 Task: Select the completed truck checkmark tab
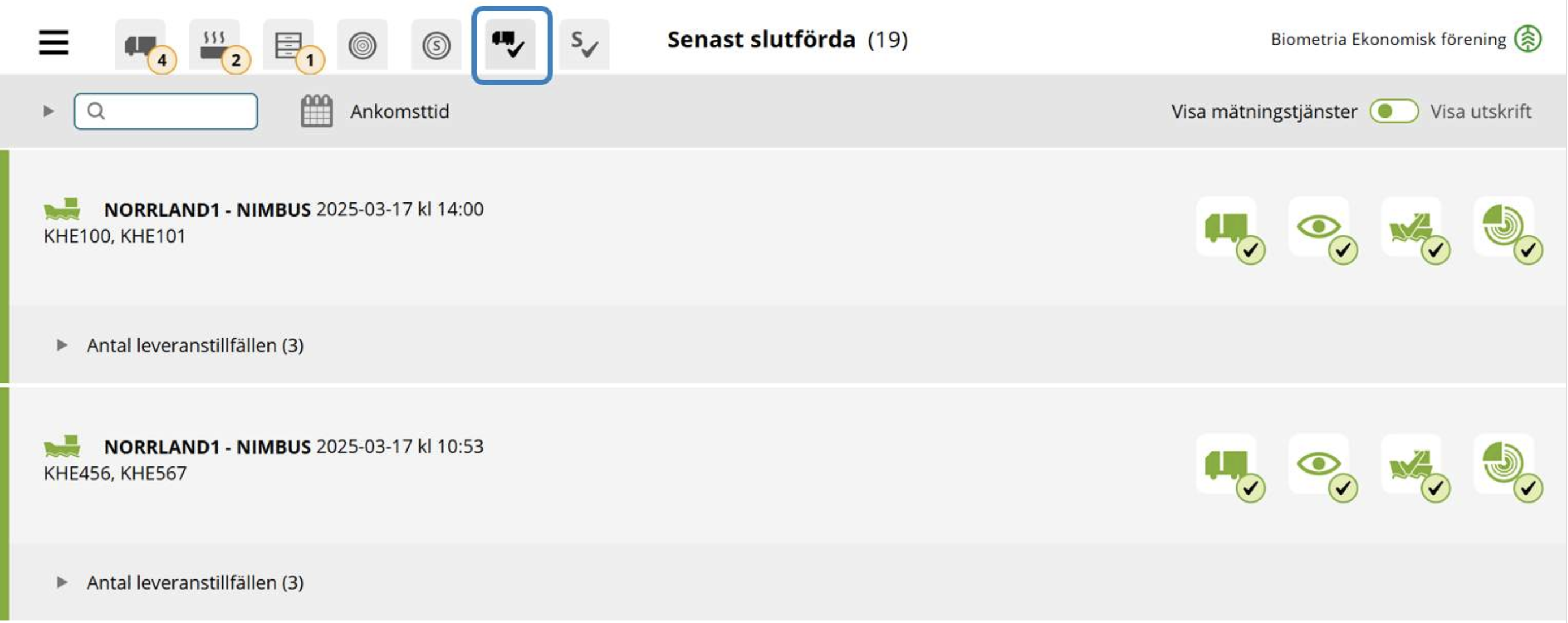click(x=510, y=45)
